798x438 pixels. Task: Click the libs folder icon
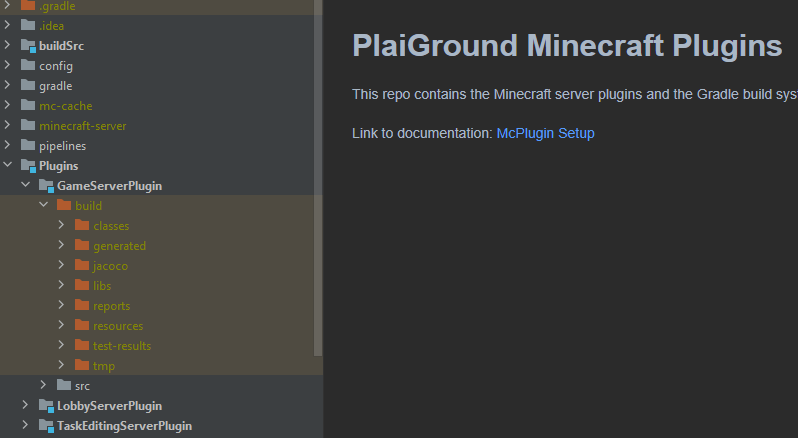[82, 285]
